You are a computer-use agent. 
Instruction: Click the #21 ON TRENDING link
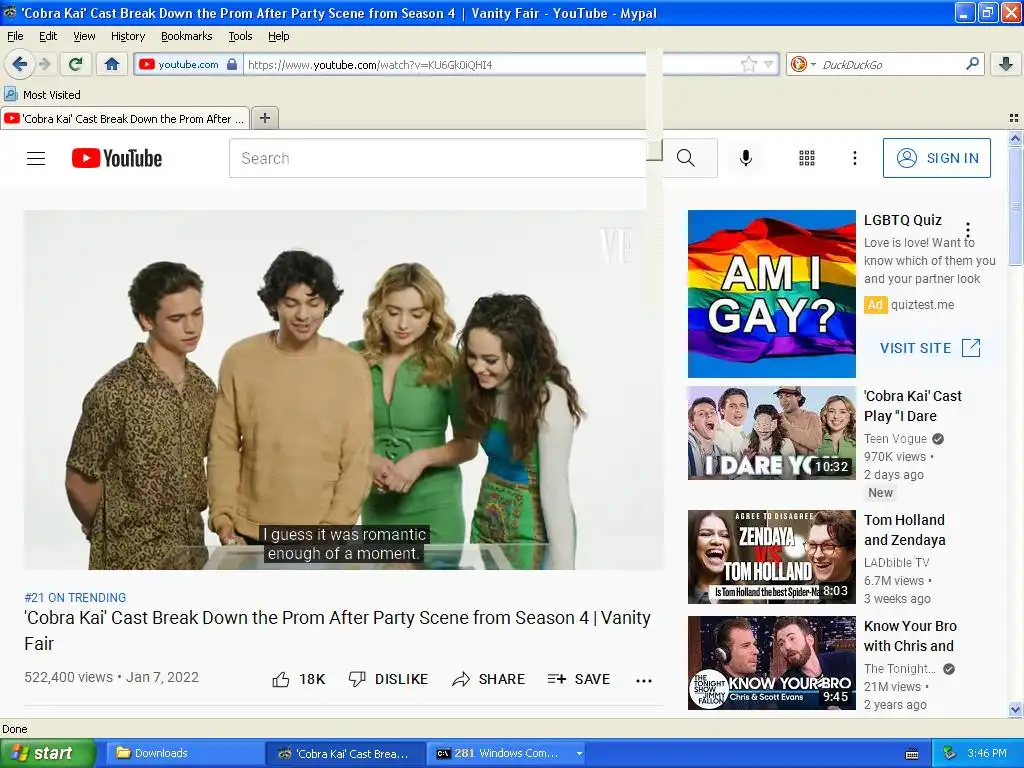[x=75, y=598]
